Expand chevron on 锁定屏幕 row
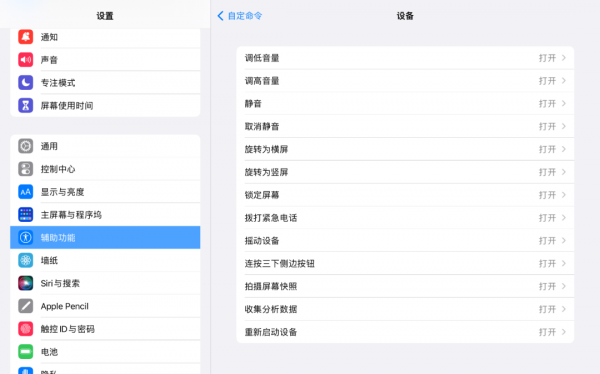 (x=564, y=195)
